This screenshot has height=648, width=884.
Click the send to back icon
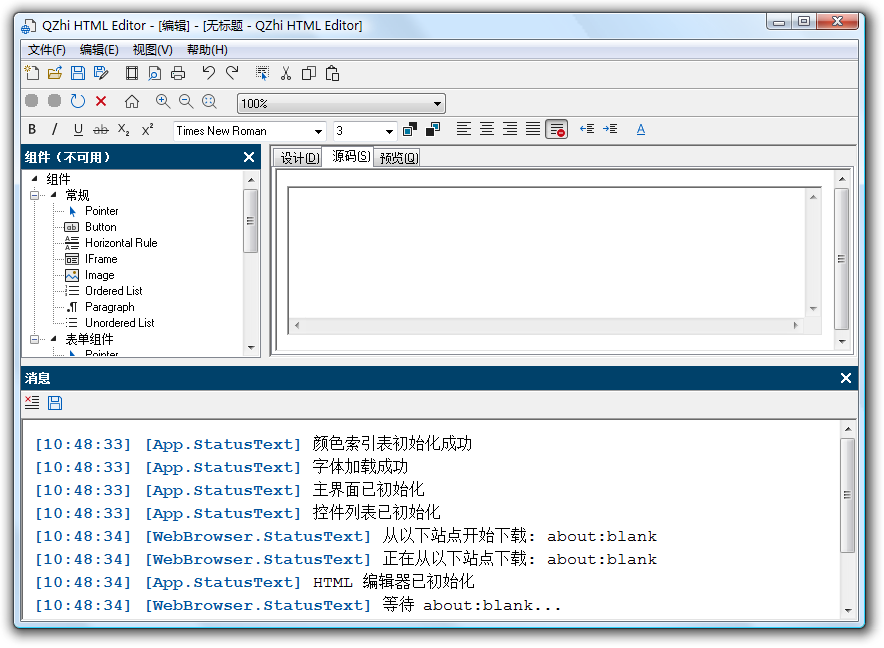click(433, 130)
